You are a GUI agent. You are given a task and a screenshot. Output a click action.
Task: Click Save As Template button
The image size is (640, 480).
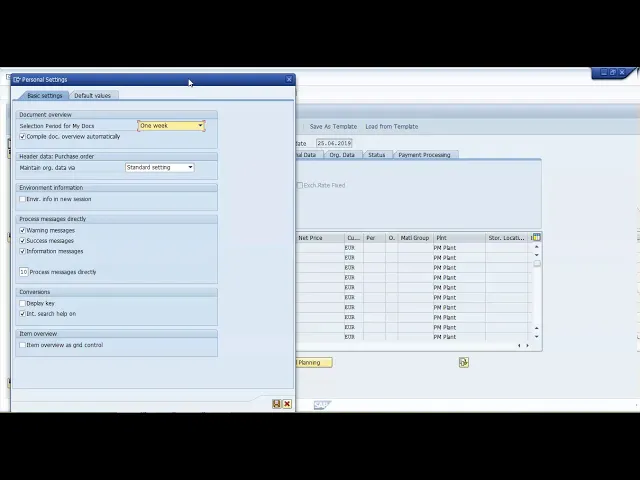(x=333, y=127)
